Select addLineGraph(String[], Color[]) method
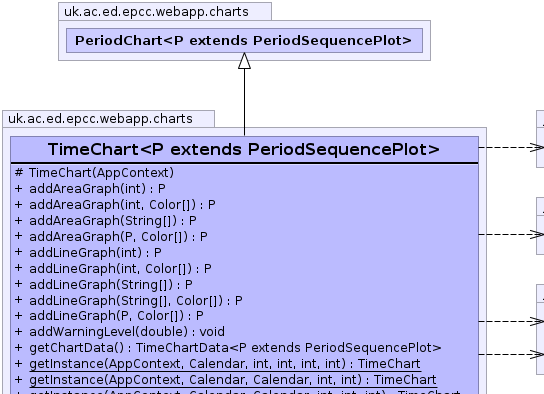This screenshot has width=544, height=394. coord(129,300)
